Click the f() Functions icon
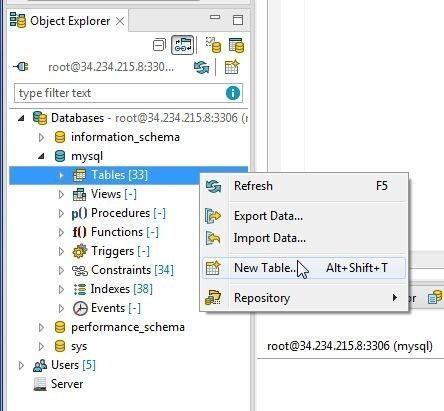444x411 pixels. [x=79, y=232]
